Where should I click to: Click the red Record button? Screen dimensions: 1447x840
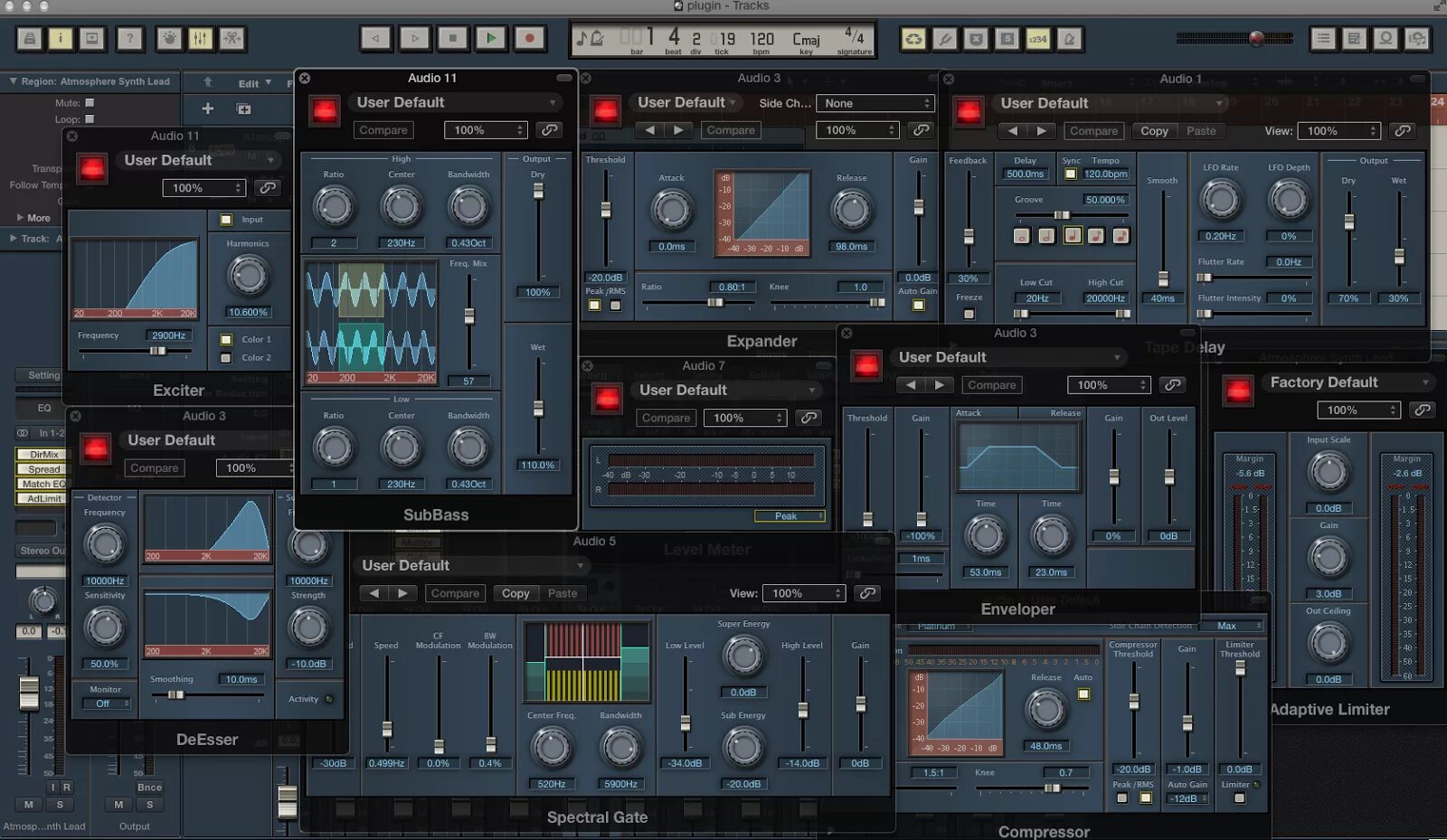click(x=530, y=38)
